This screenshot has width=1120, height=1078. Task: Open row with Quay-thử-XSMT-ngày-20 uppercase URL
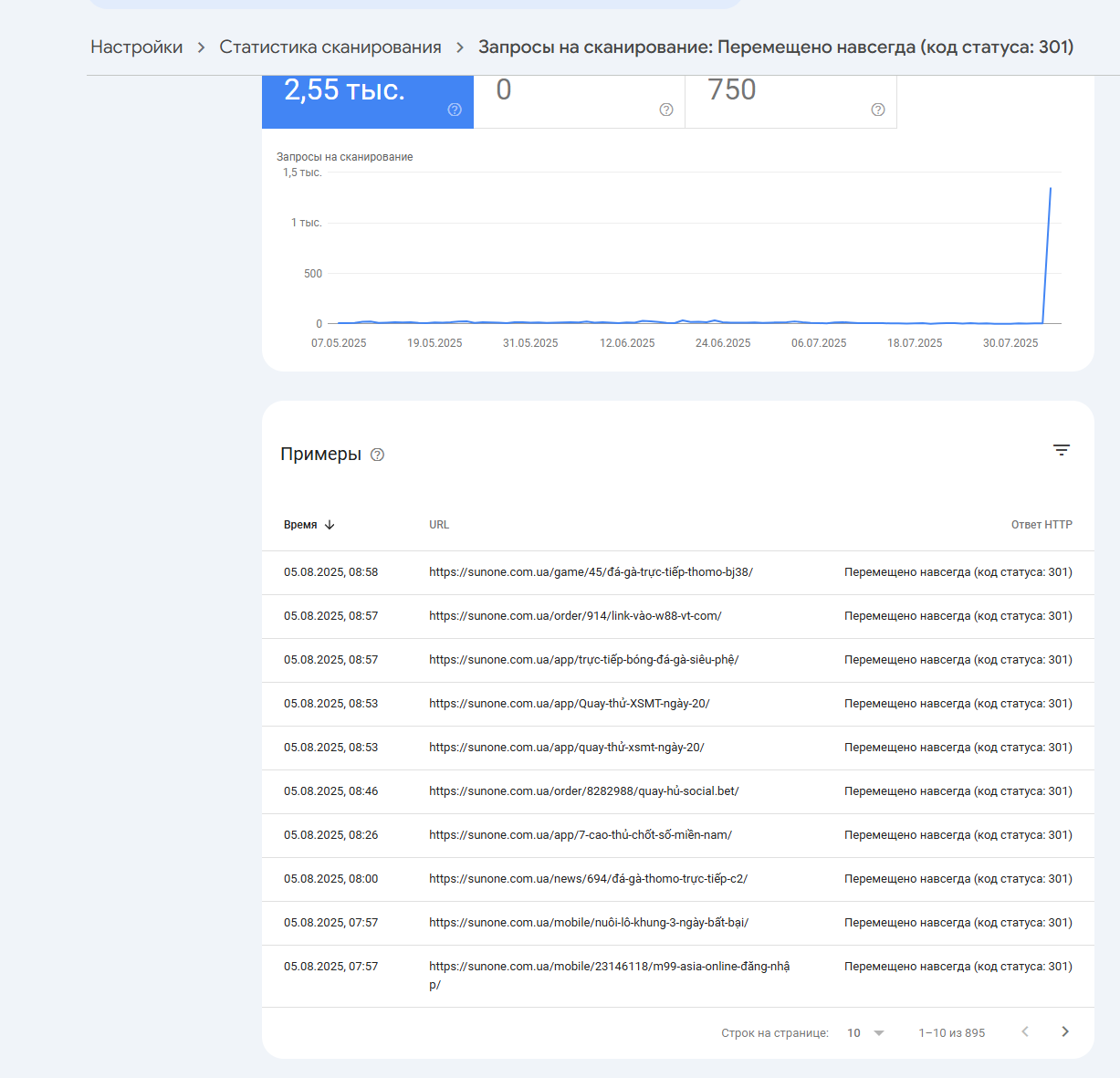point(678,704)
